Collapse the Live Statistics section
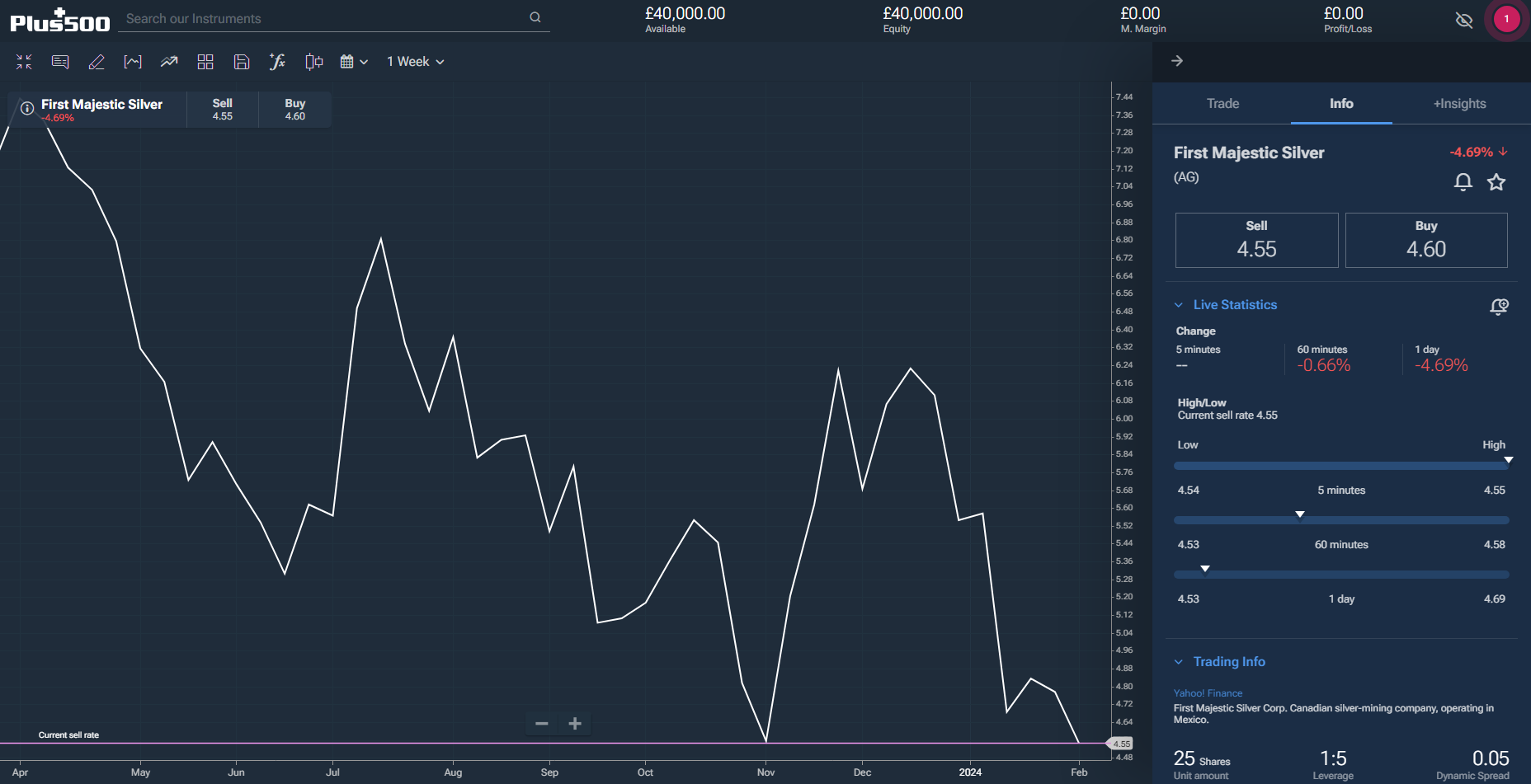This screenshot has height=784, width=1531. (1179, 305)
